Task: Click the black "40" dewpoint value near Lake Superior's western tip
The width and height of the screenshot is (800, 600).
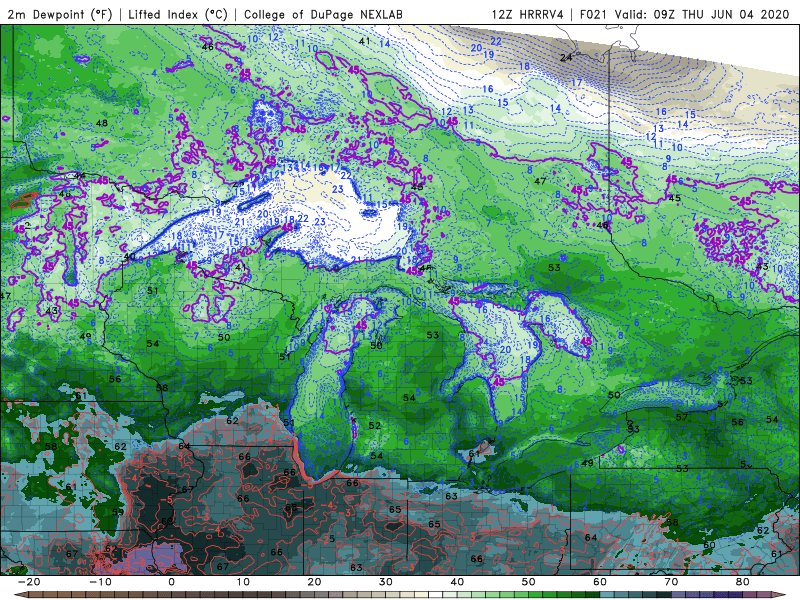Action: pos(129,257)
